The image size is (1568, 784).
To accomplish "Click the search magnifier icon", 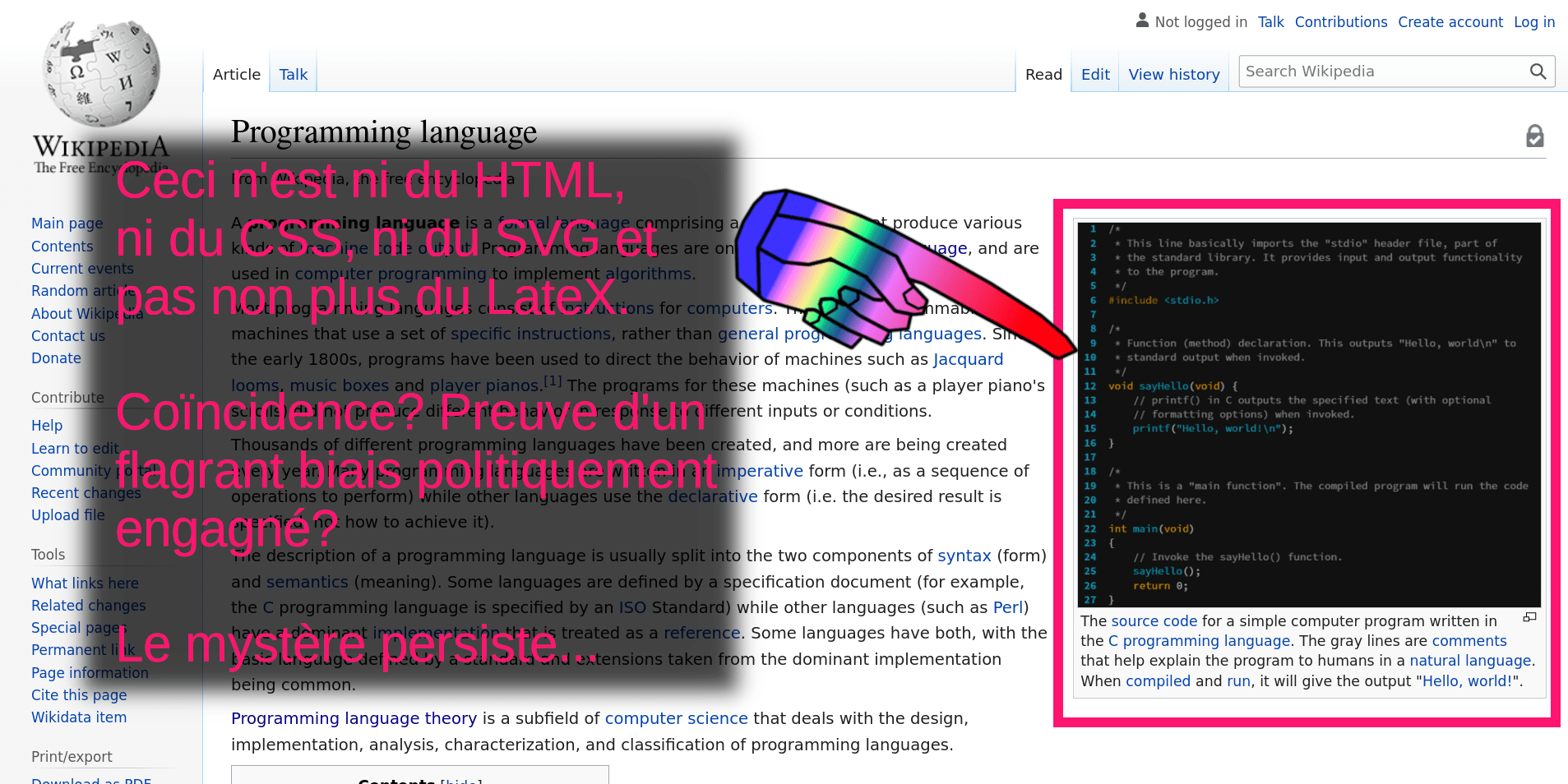I will click(x=1538, y=71).
